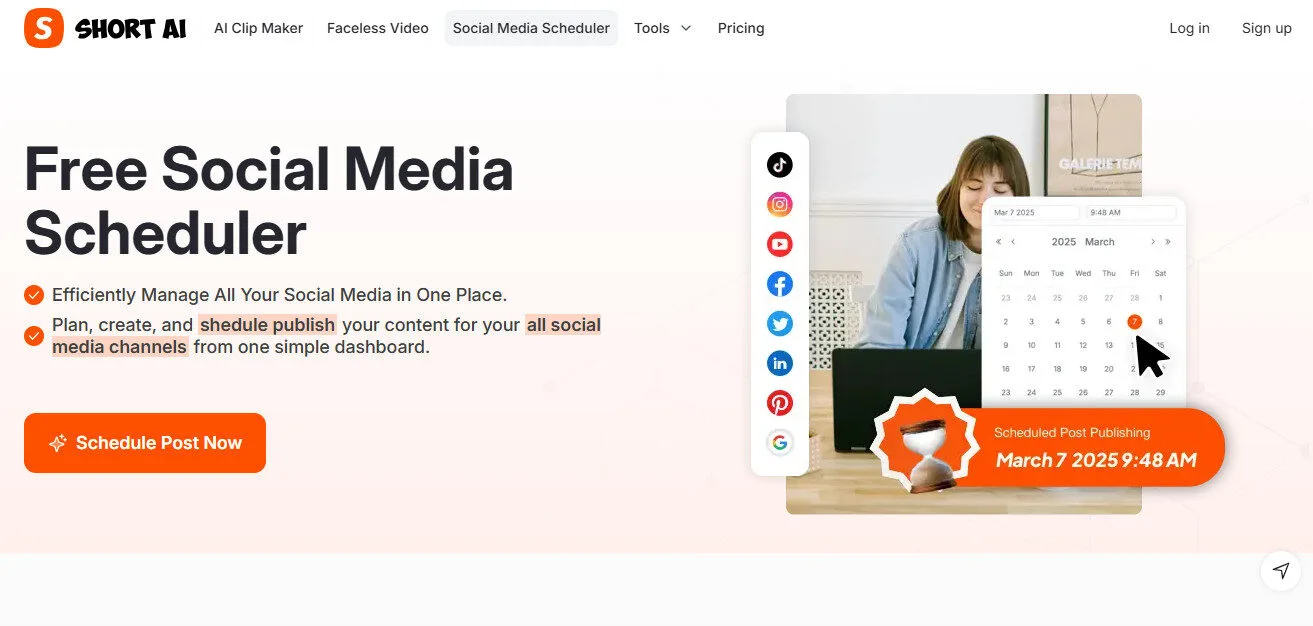Open the send message icon
Image resolution: width=1313 pixels, height=626 pixels.
pyautogui.click(x=1280, y=570)
